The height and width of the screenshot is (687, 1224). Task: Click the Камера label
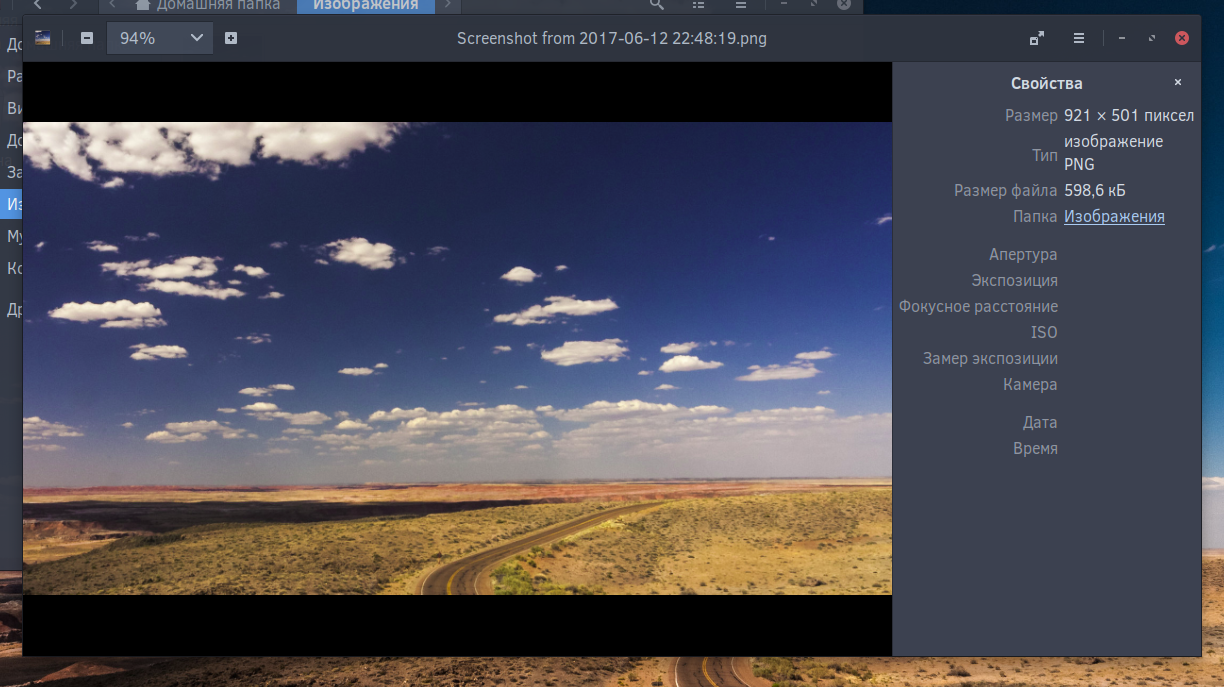click(x=1030, y=384)
